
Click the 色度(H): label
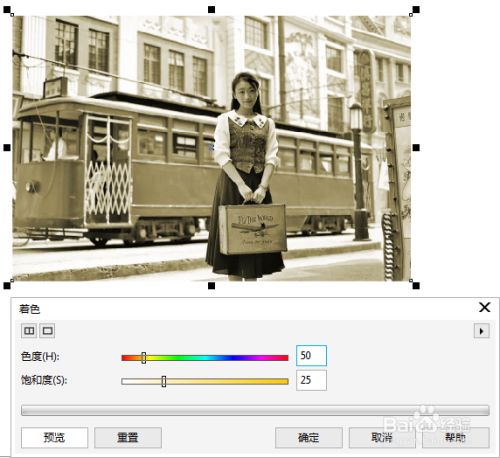40,356
